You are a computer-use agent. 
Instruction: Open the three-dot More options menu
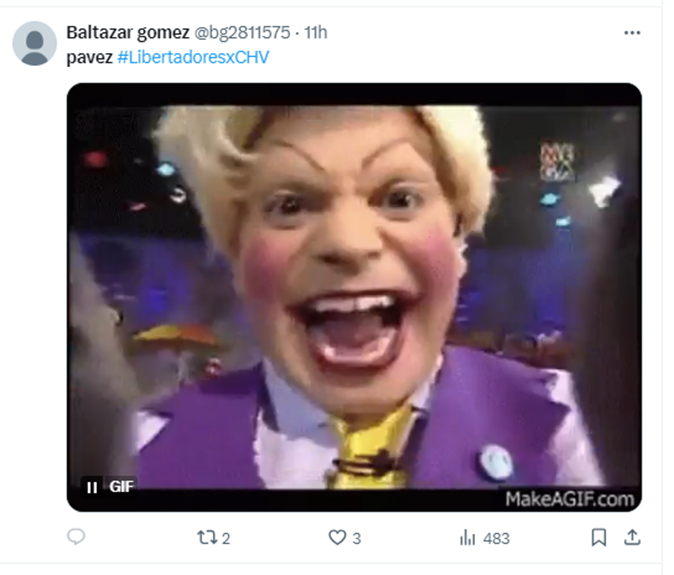click(631, 33)
